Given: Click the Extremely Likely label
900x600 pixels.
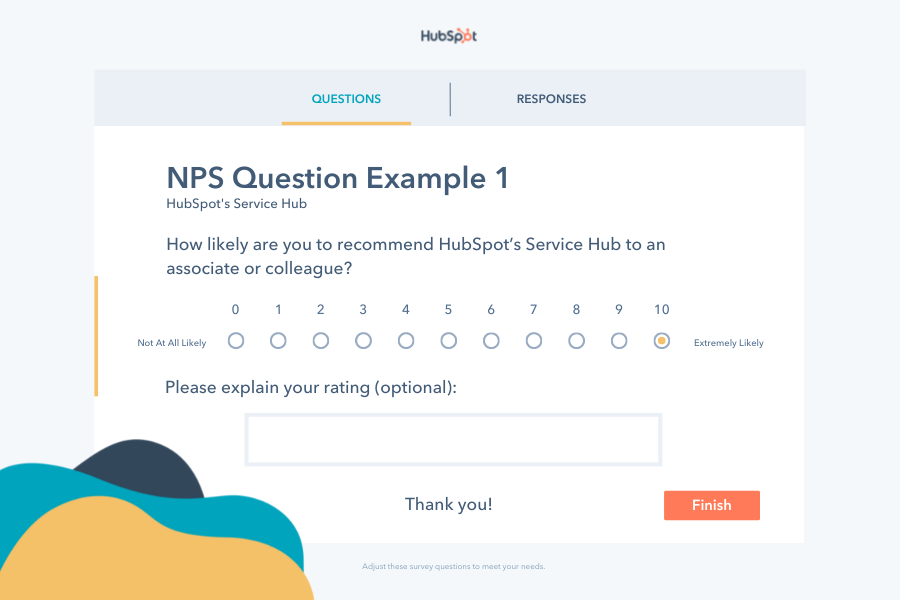Looking at the screenshot, I should click(728, 342).
